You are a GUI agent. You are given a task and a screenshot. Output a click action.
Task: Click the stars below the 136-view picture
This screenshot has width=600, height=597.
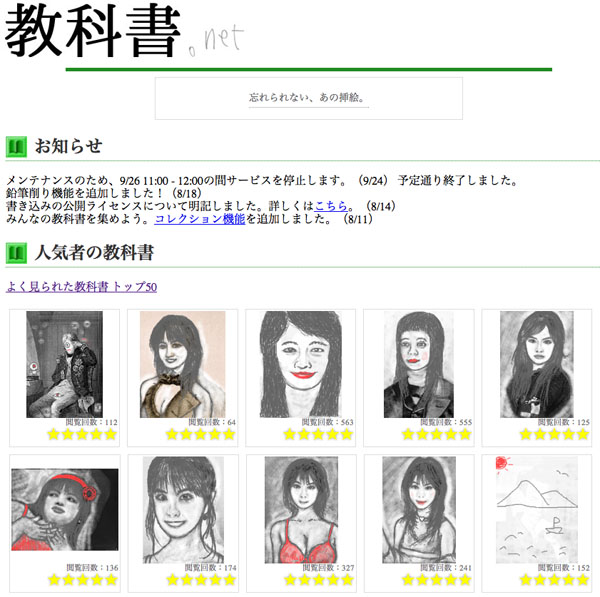click(x=83, y=580)
